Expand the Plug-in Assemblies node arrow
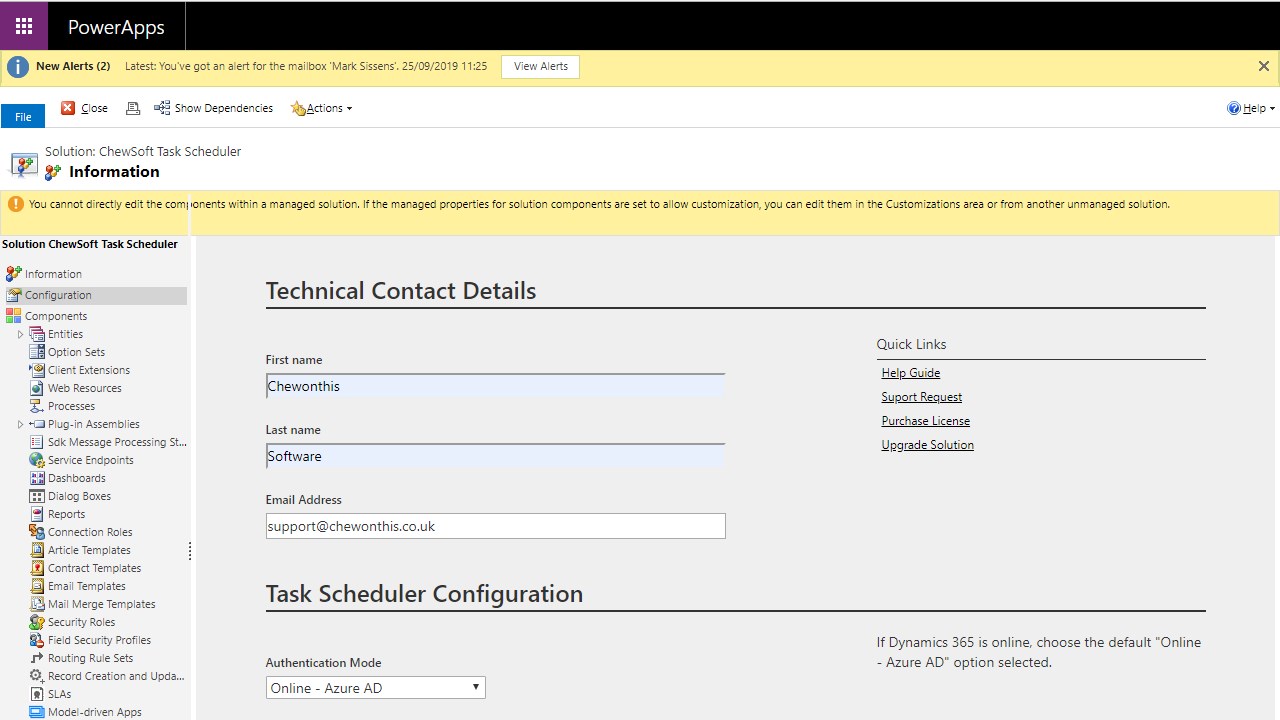The height and width of the screenshot is (720, 1280). [20, 424]
